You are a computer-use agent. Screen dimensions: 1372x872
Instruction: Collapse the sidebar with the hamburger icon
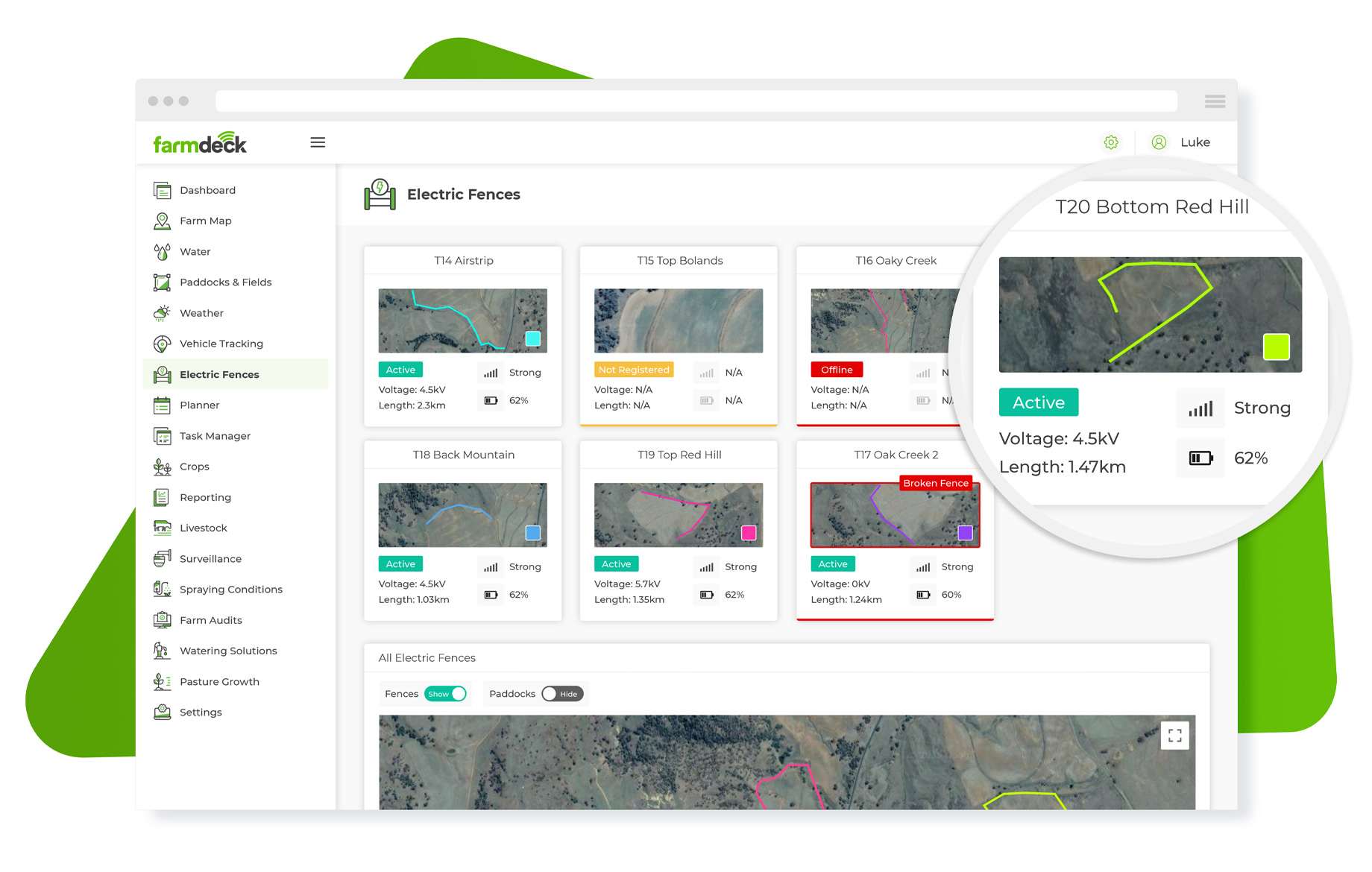(318, 142)
